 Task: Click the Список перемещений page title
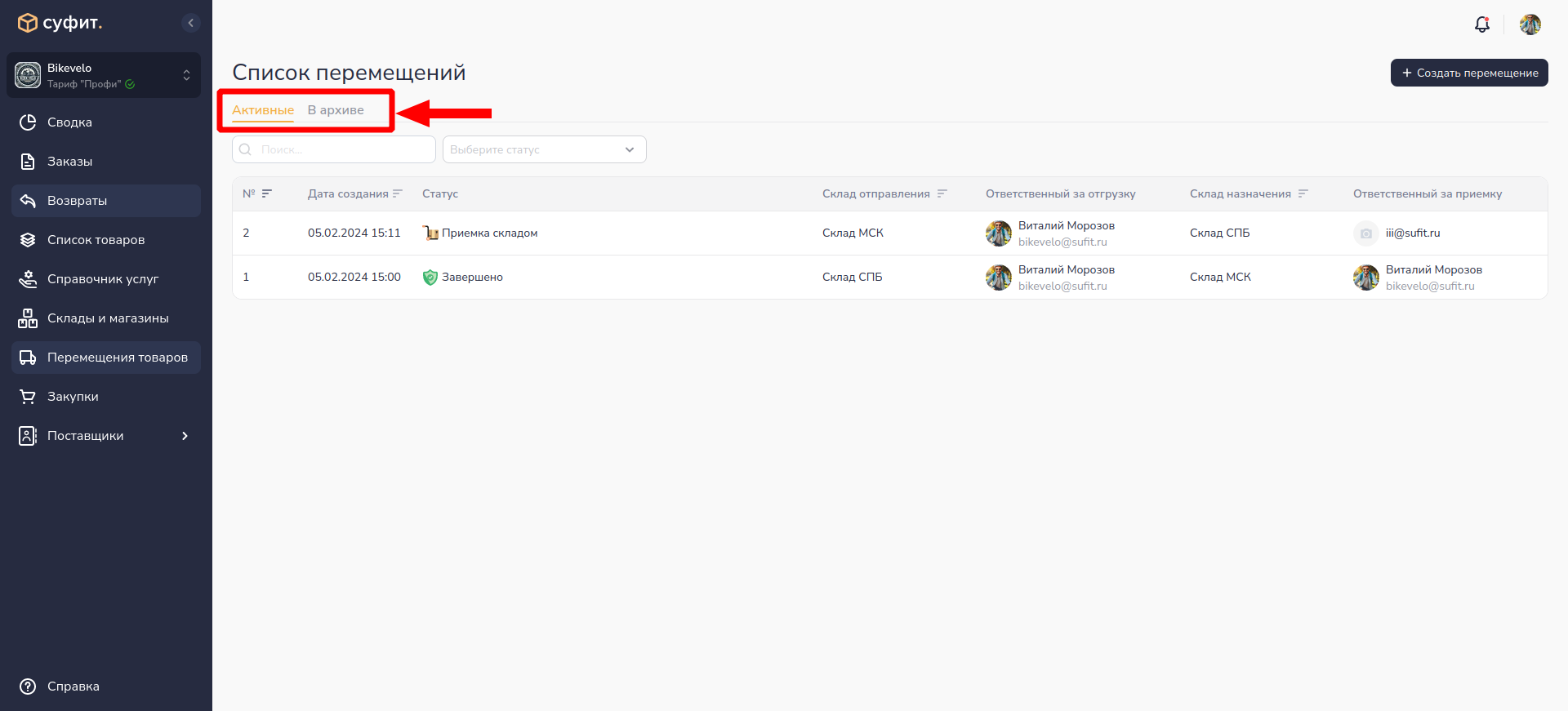[349, 73]
